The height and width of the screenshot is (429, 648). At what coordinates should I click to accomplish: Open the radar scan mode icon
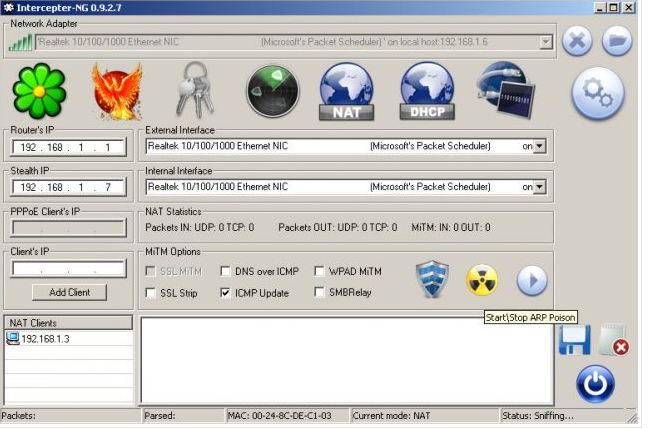click(272, 92)
